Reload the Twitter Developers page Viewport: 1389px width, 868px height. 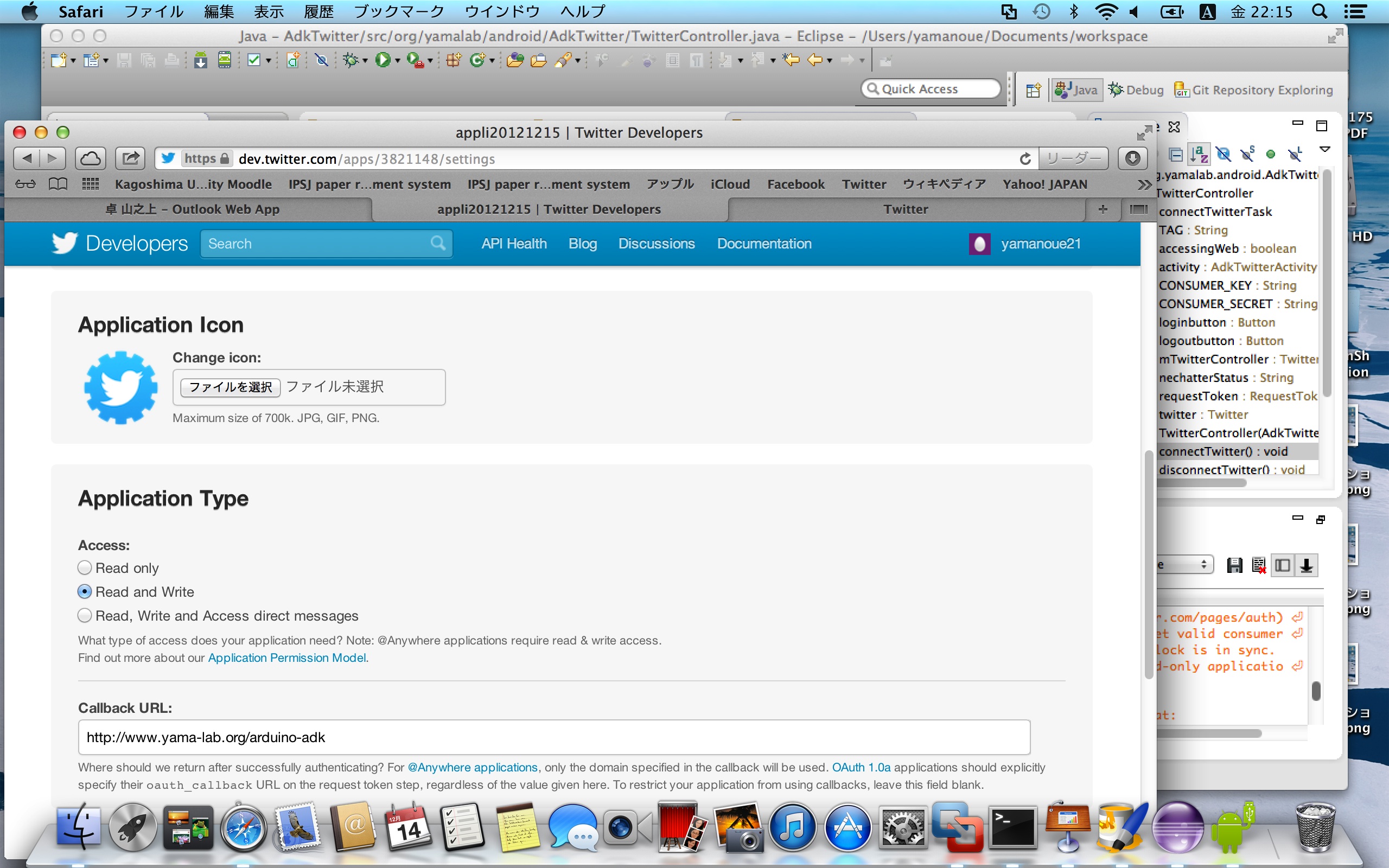point(1024,159)
